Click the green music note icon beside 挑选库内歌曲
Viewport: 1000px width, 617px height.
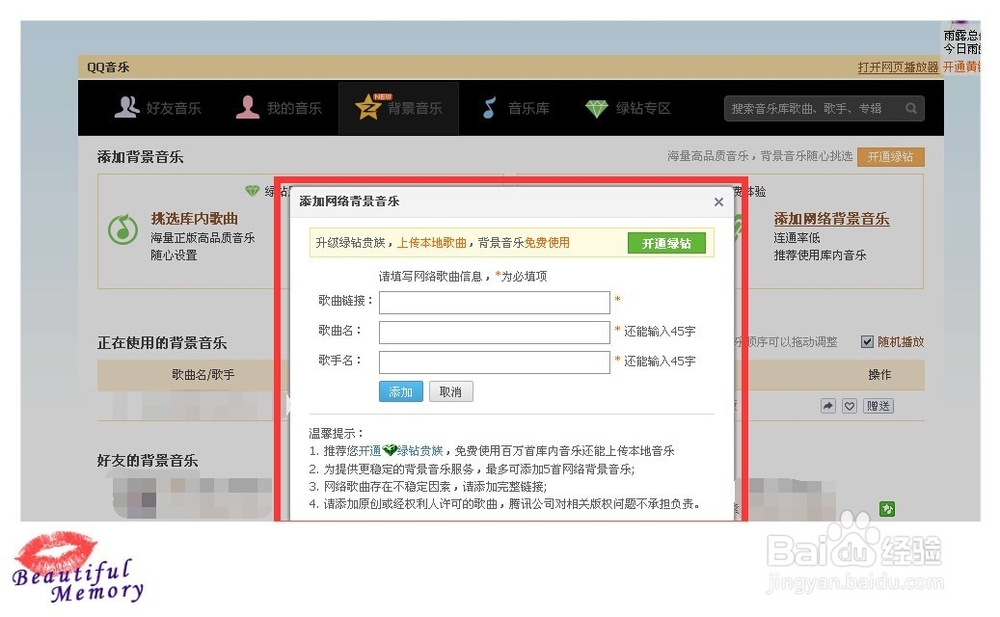[123, 229]
